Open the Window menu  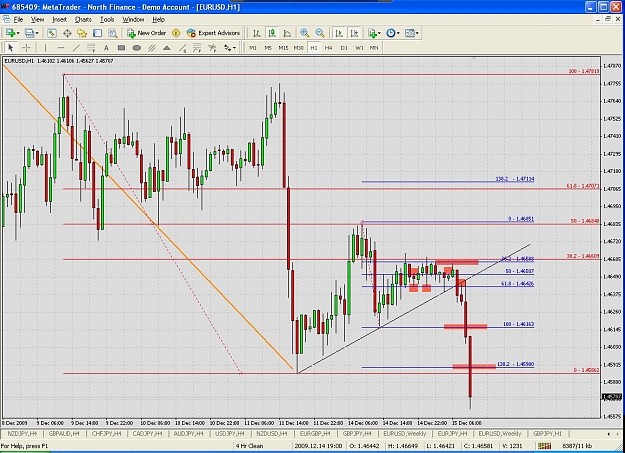133,20
